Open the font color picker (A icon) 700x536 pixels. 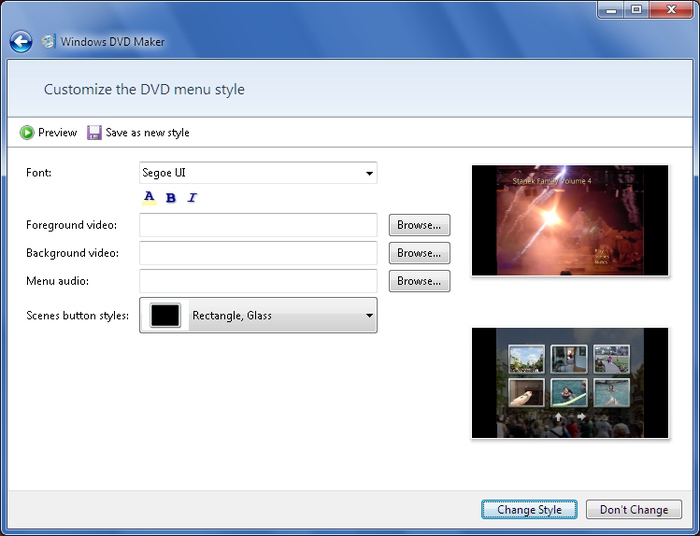(x=149, y=197)
